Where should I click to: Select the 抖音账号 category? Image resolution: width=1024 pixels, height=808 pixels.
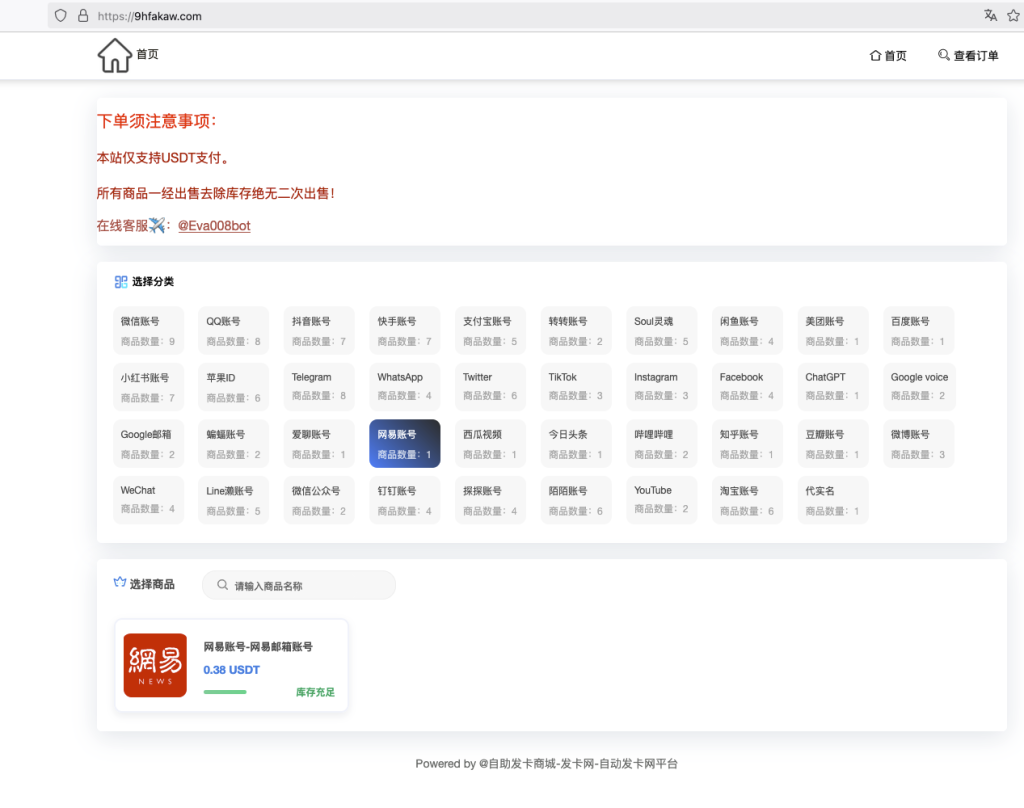tap(319, 331)
